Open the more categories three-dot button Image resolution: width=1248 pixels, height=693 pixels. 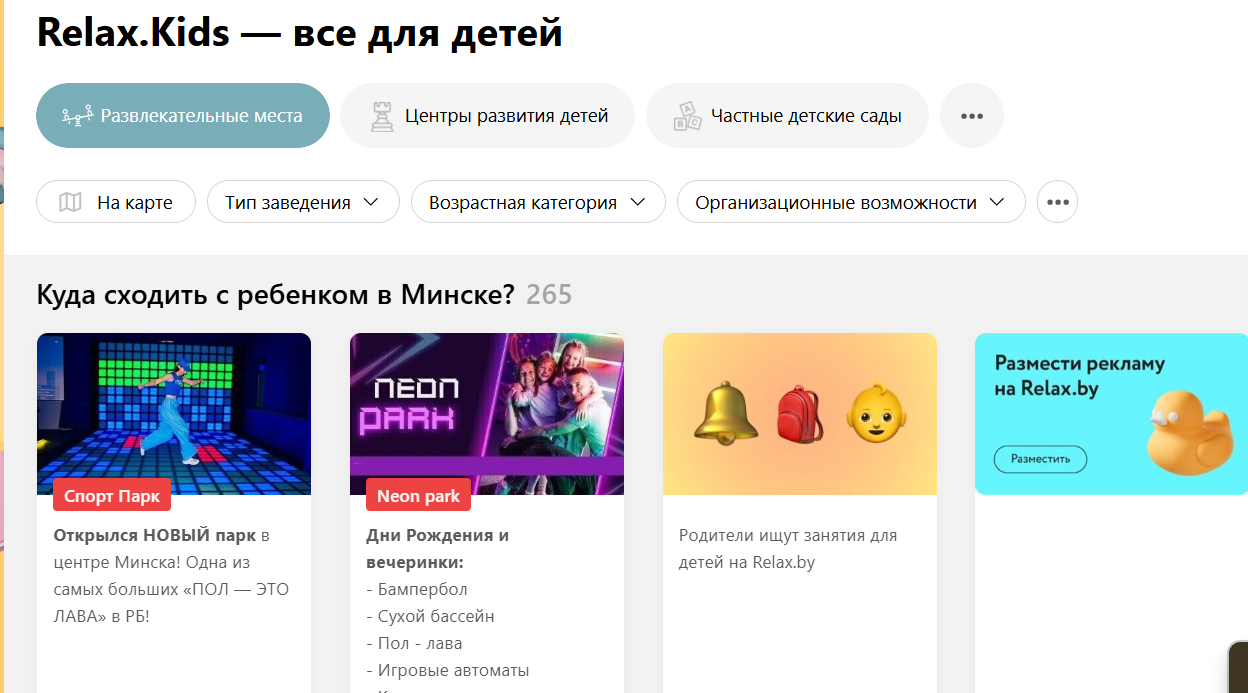[972, 116]
